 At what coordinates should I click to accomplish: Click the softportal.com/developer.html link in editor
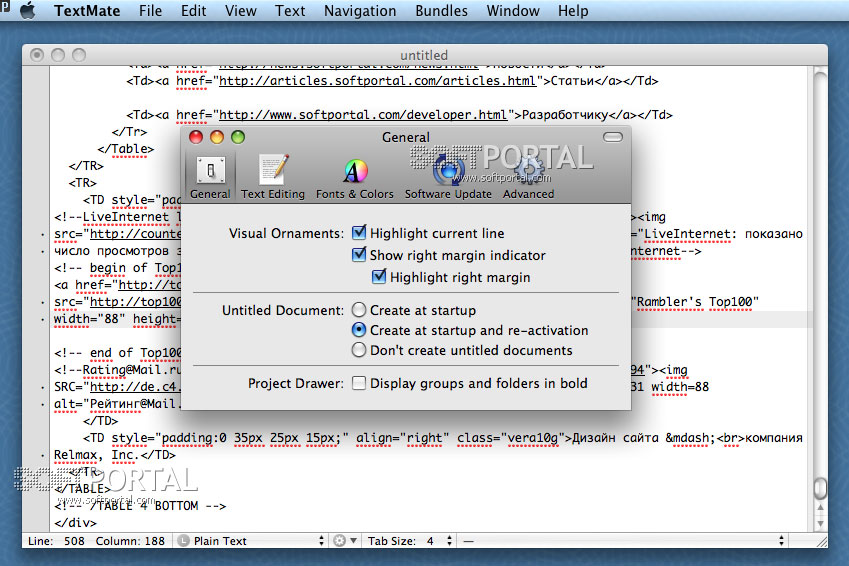[363, 115]
